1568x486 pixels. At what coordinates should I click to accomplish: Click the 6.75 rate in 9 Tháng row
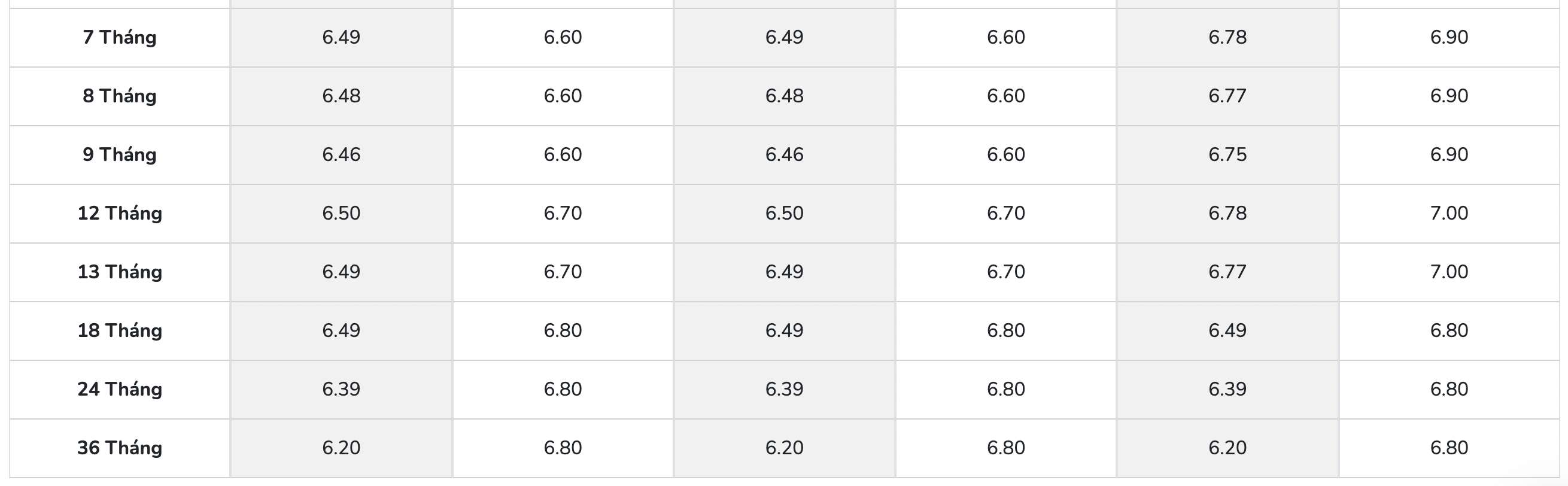(x=1227, y=154)
